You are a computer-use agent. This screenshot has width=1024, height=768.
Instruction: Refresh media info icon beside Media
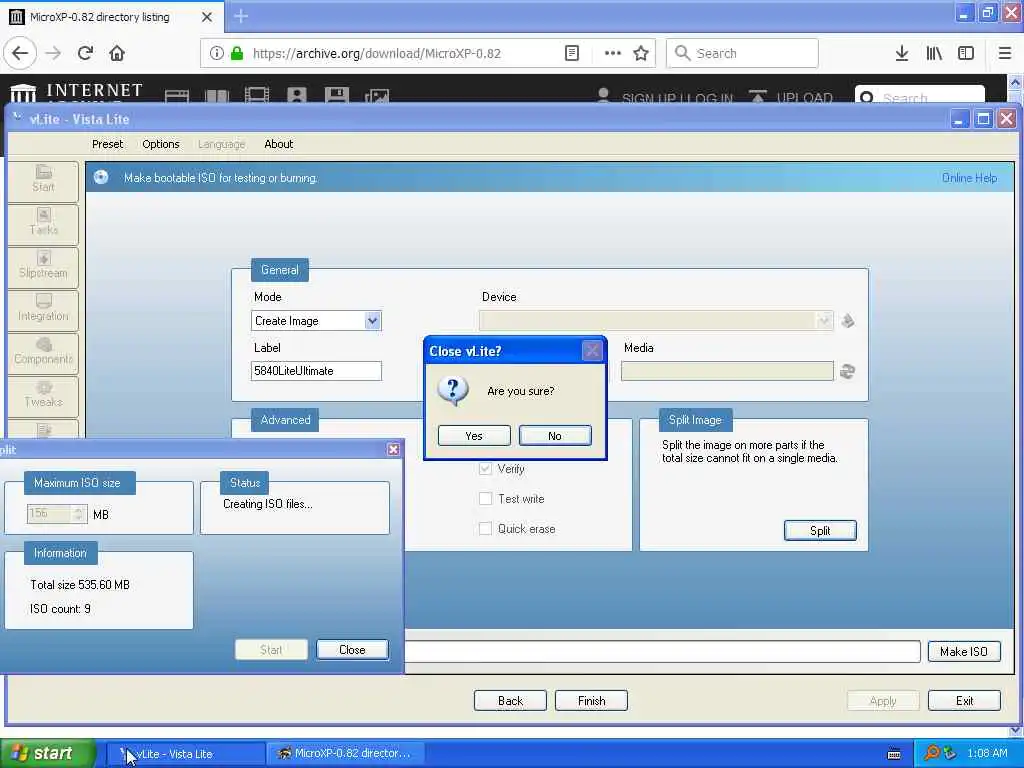coord(848,371)
